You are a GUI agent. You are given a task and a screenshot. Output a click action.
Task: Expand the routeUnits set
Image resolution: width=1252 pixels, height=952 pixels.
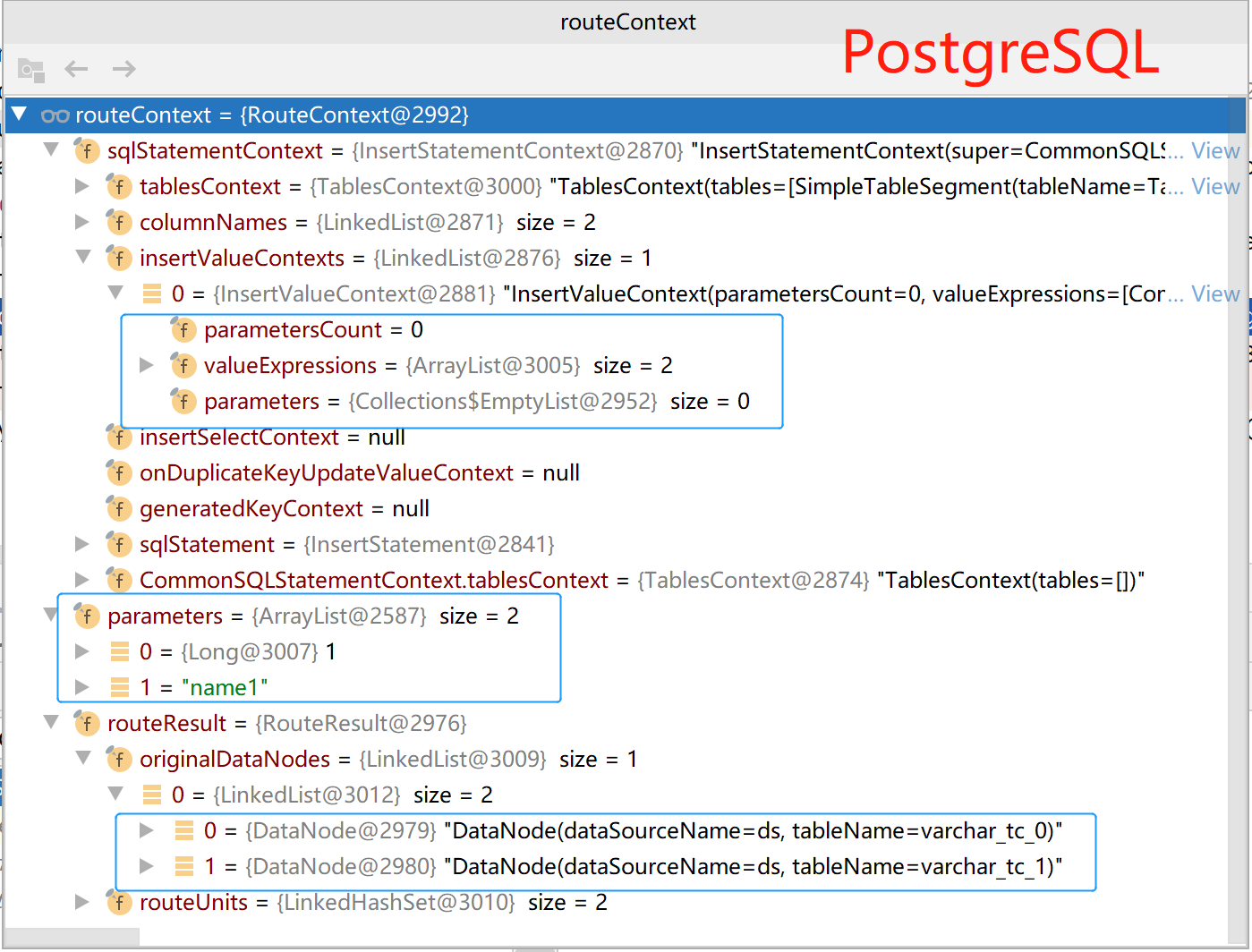82,902
